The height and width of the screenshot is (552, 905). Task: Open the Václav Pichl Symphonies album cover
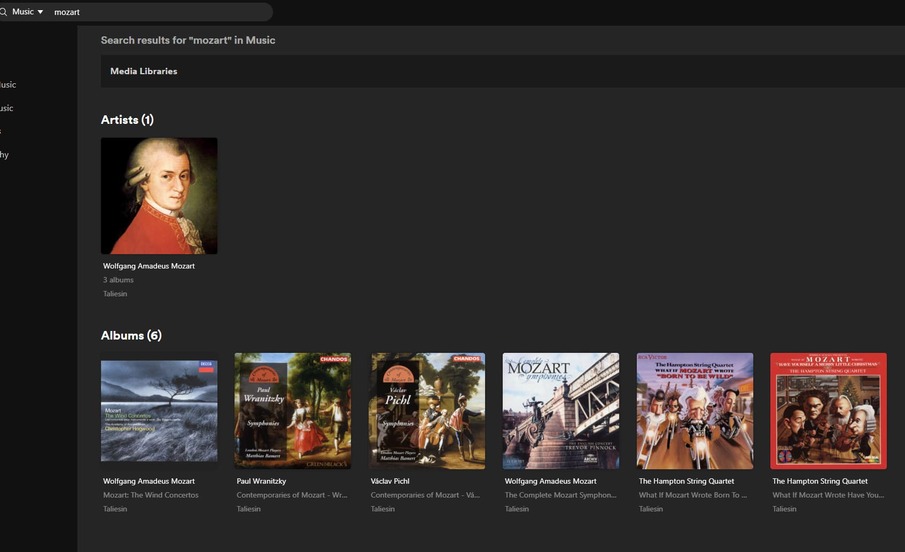[x=427, y=411]
